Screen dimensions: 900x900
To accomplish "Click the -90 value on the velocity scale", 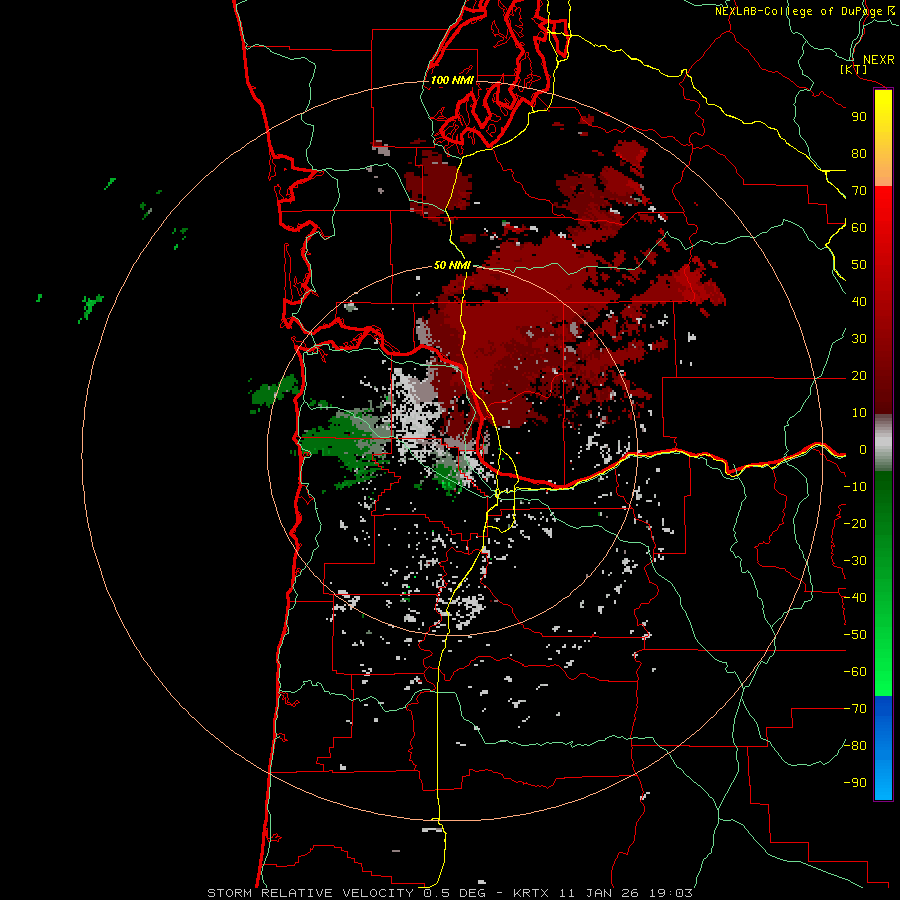I will coord(855,783).
